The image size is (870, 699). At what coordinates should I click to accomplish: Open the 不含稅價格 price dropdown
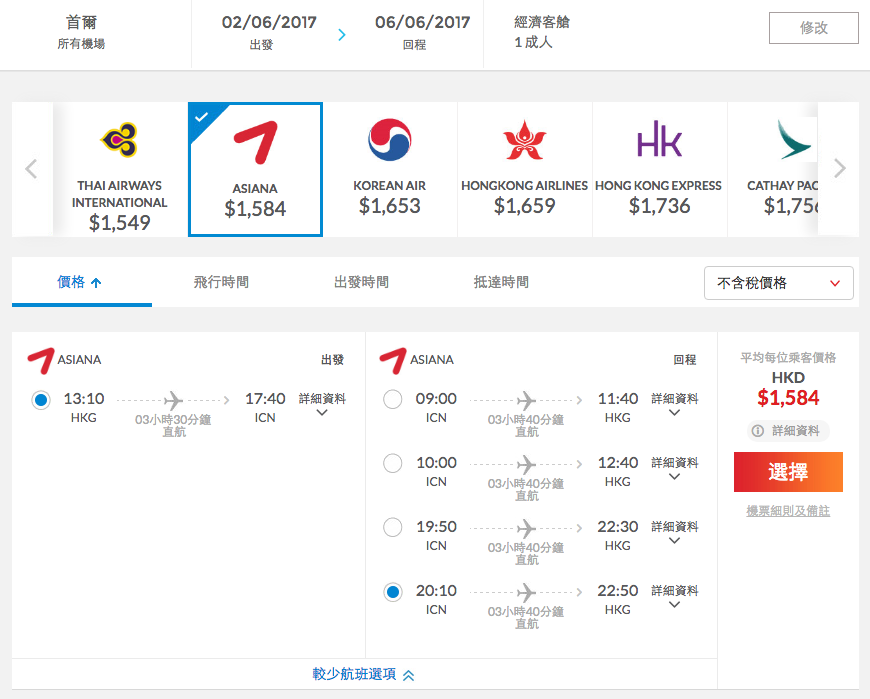(778, 283)
